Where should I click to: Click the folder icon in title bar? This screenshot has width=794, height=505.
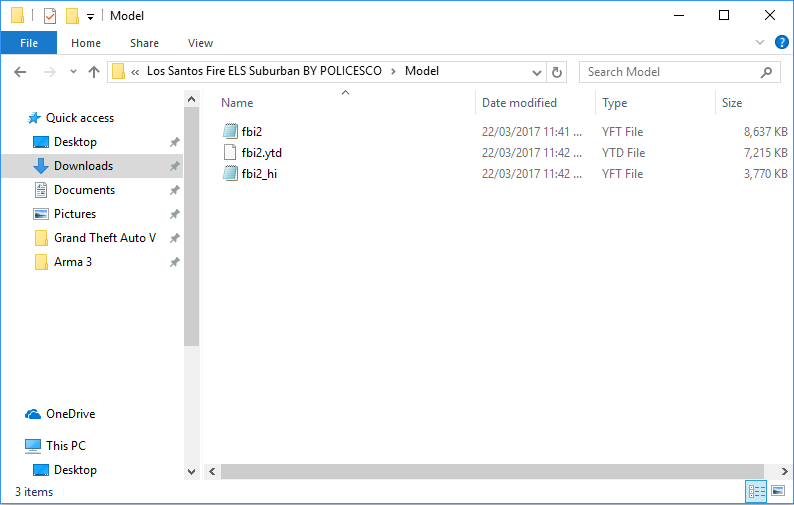(18, 16)
